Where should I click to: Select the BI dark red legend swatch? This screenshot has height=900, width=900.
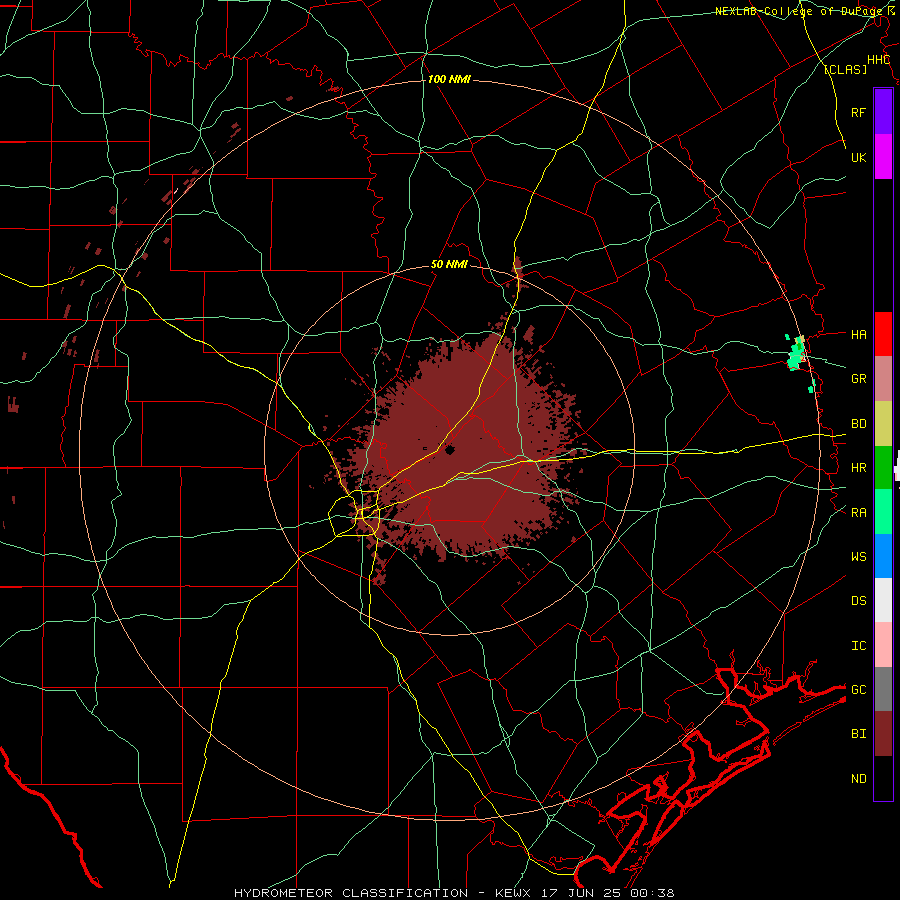click(x=883, y=734)
